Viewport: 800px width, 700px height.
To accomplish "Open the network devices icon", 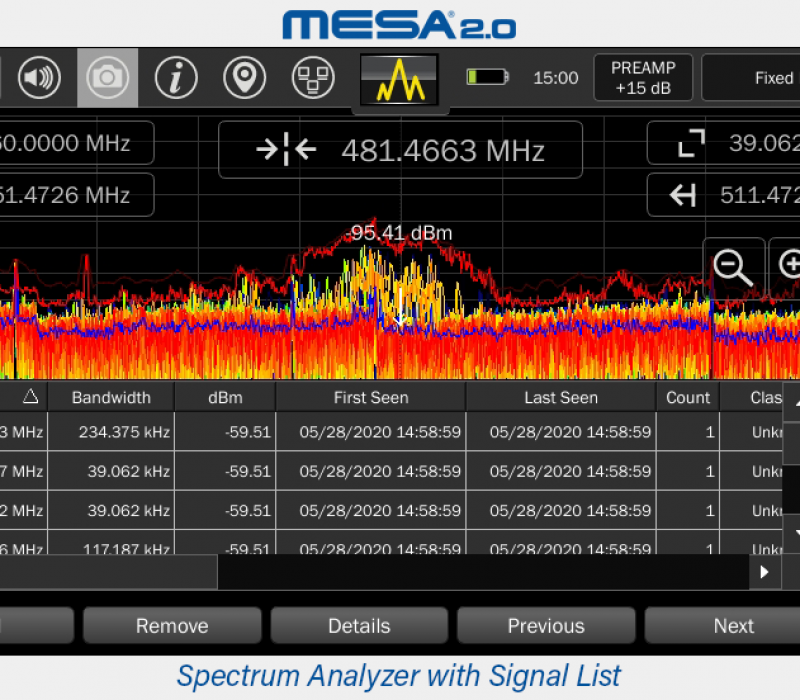I will (x=313, y=78).
